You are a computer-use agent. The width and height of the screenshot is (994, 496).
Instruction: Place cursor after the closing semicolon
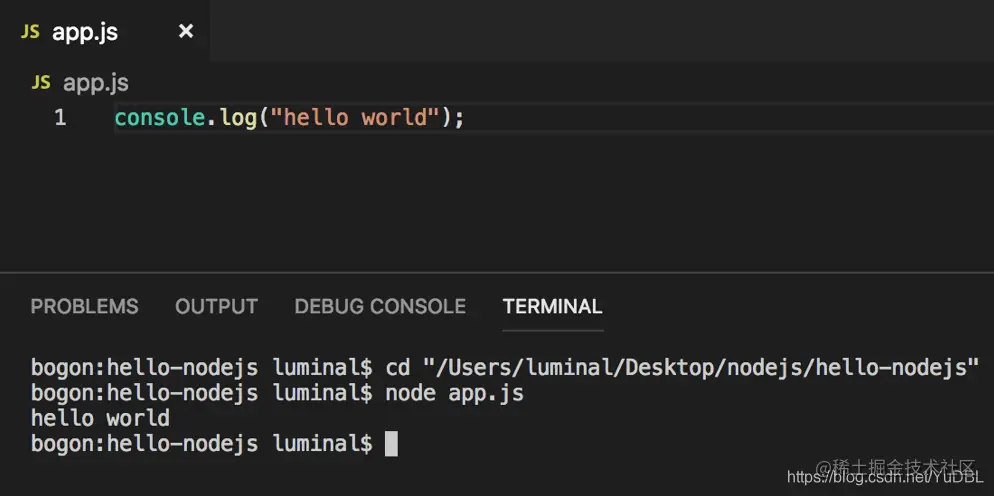pos(465,119)
